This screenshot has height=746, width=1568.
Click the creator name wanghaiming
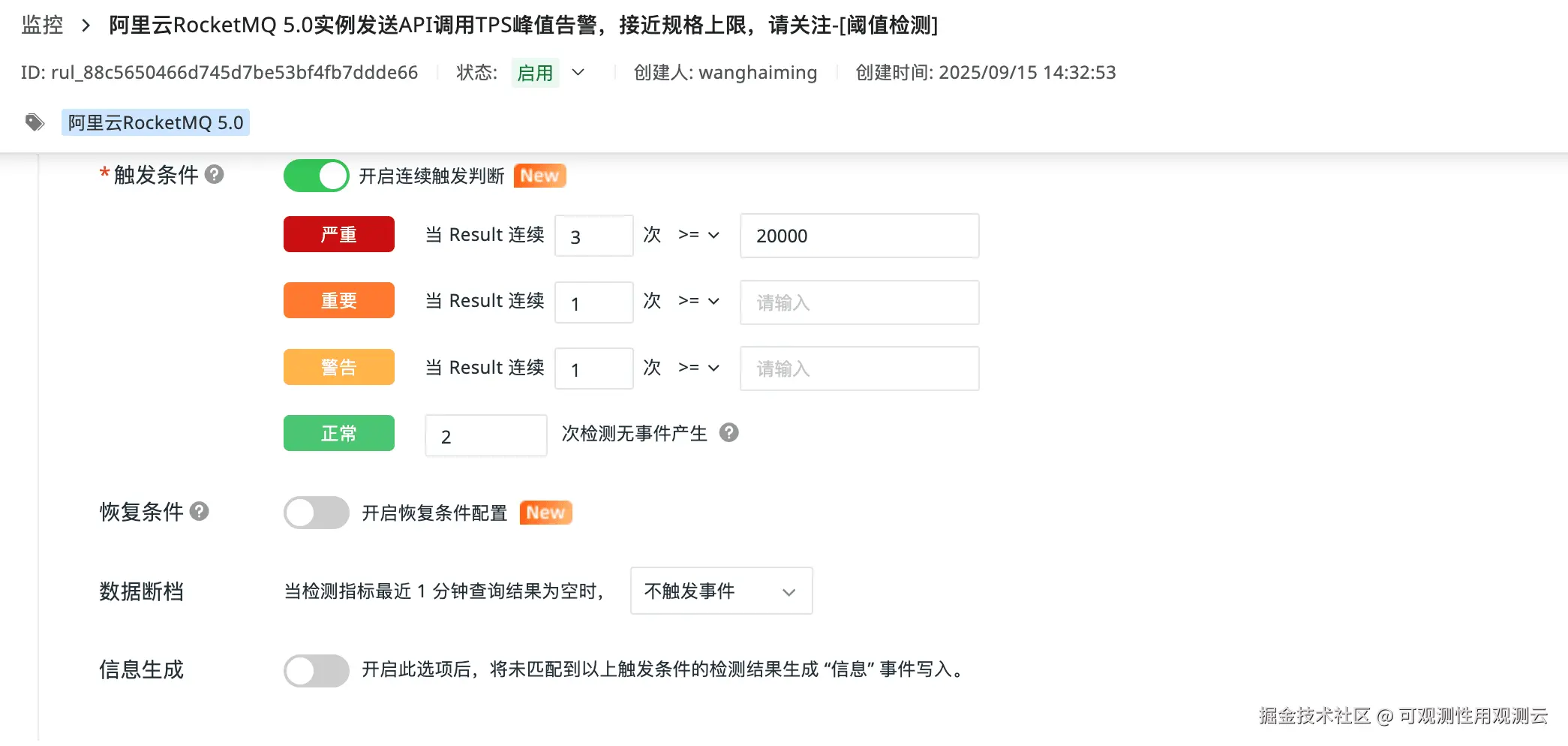(x=758, y=73)
